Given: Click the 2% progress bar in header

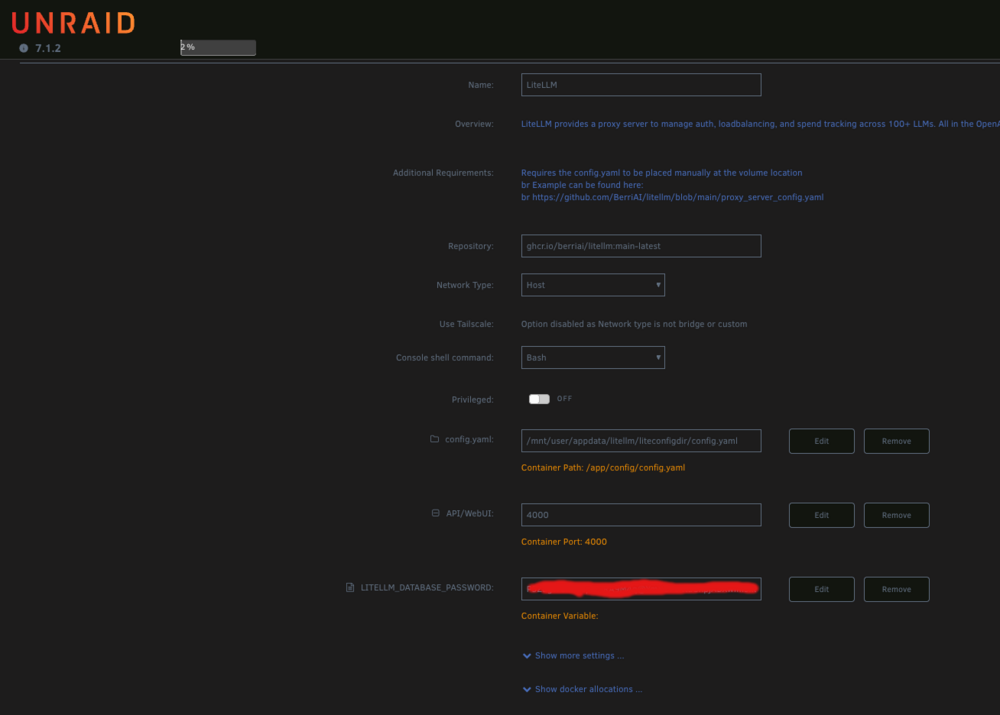Looking at the screenshot, I should [x=218, y=47].
